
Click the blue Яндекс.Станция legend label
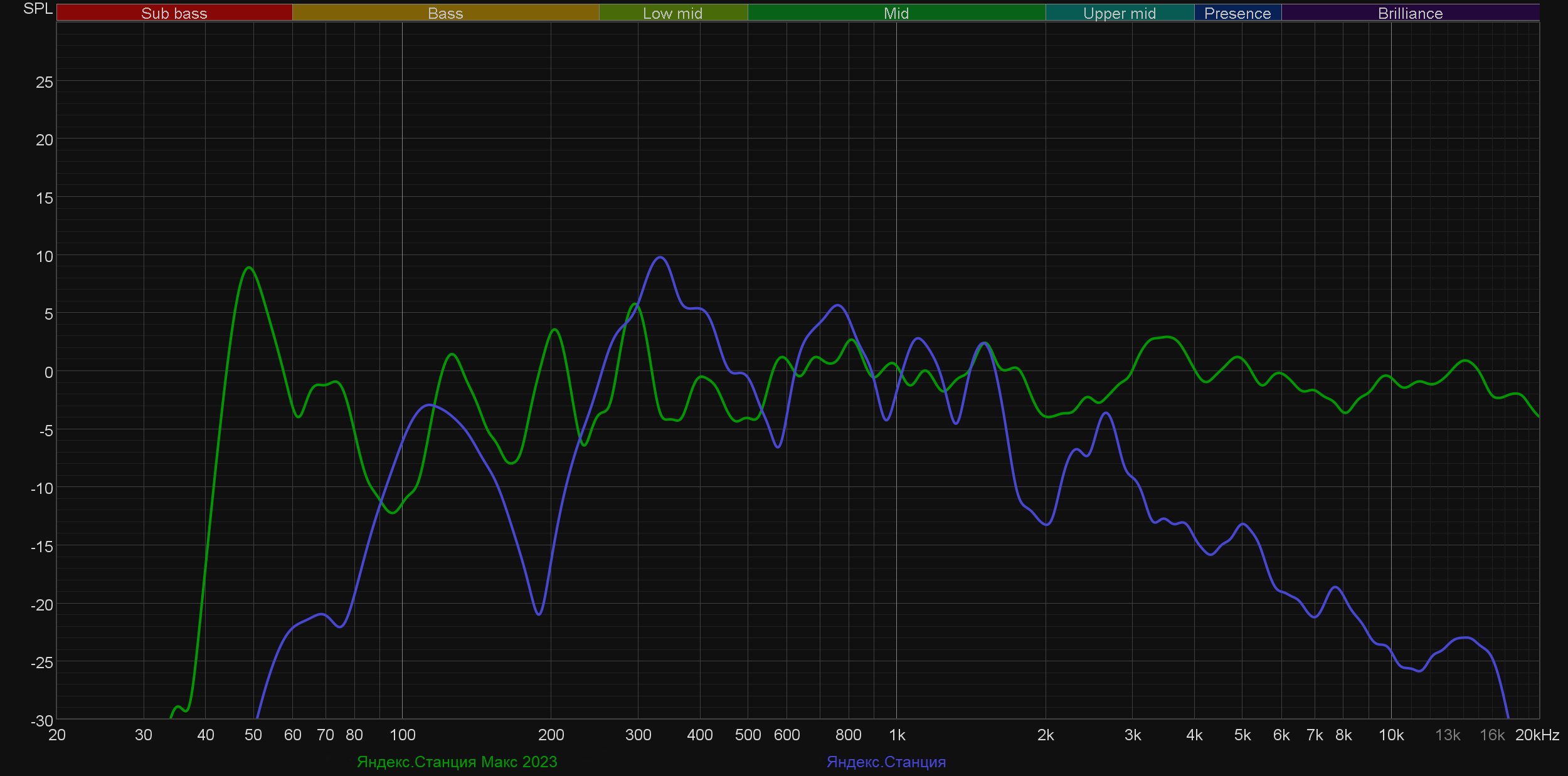(886, 762)
